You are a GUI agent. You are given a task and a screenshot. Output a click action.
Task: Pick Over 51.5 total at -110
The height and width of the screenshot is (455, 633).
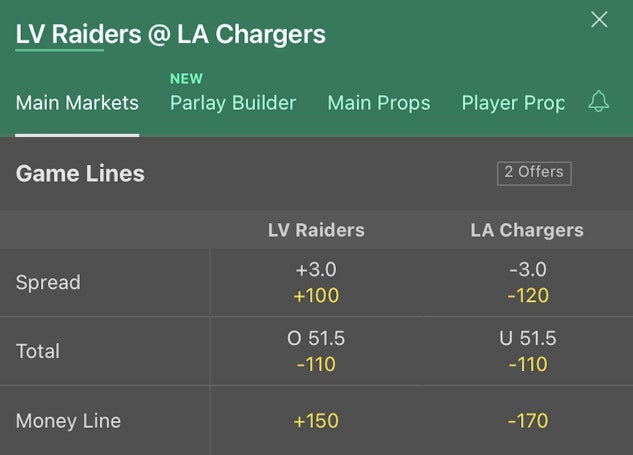point(316,352)
